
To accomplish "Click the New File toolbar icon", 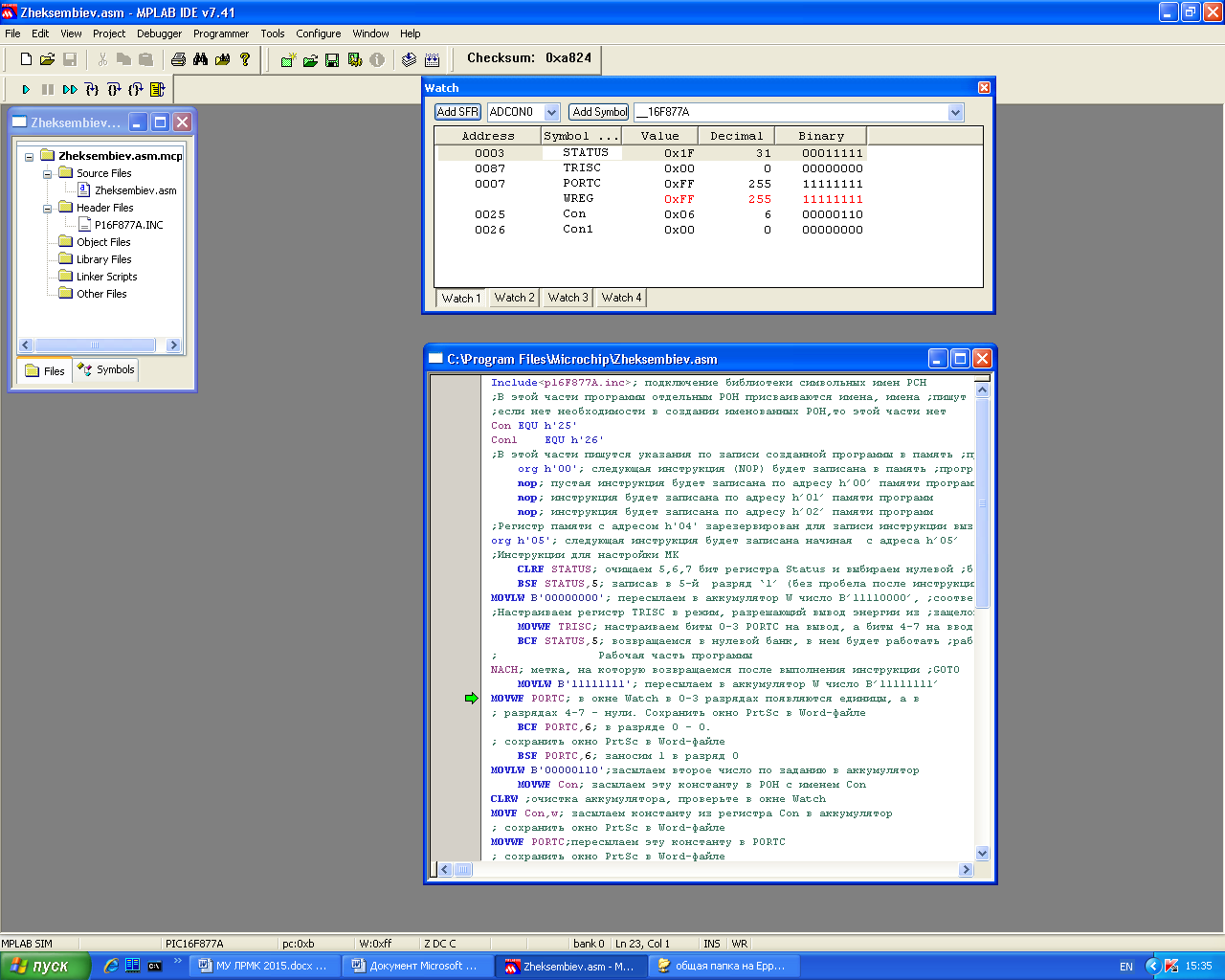I will [x=26, y=59].
